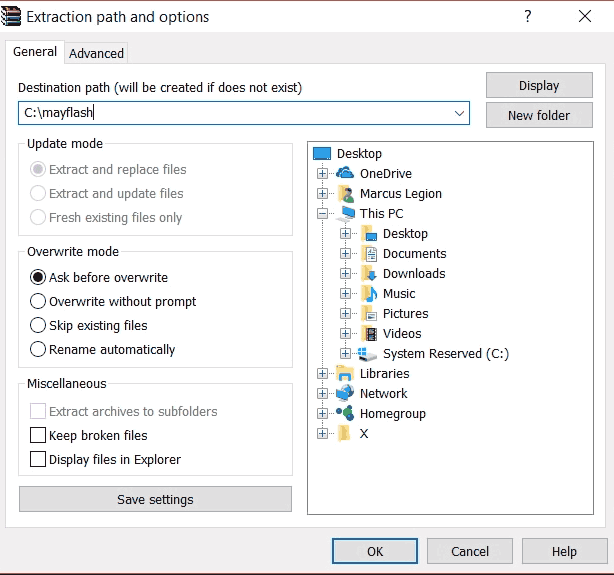
Task: Expand the Desktop node under This PC
Action: (345, 233)
